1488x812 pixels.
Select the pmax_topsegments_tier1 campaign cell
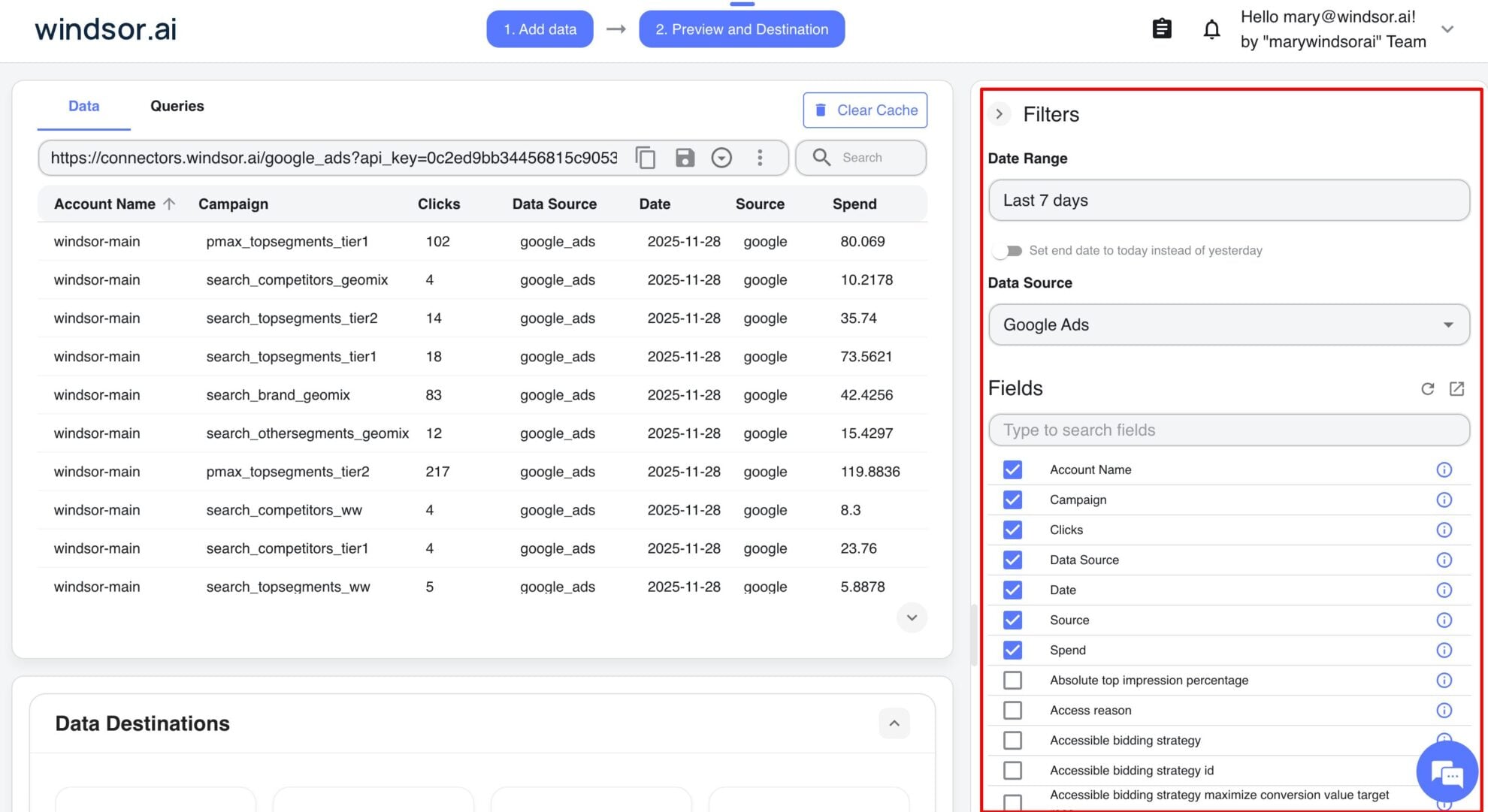[287, 241]
